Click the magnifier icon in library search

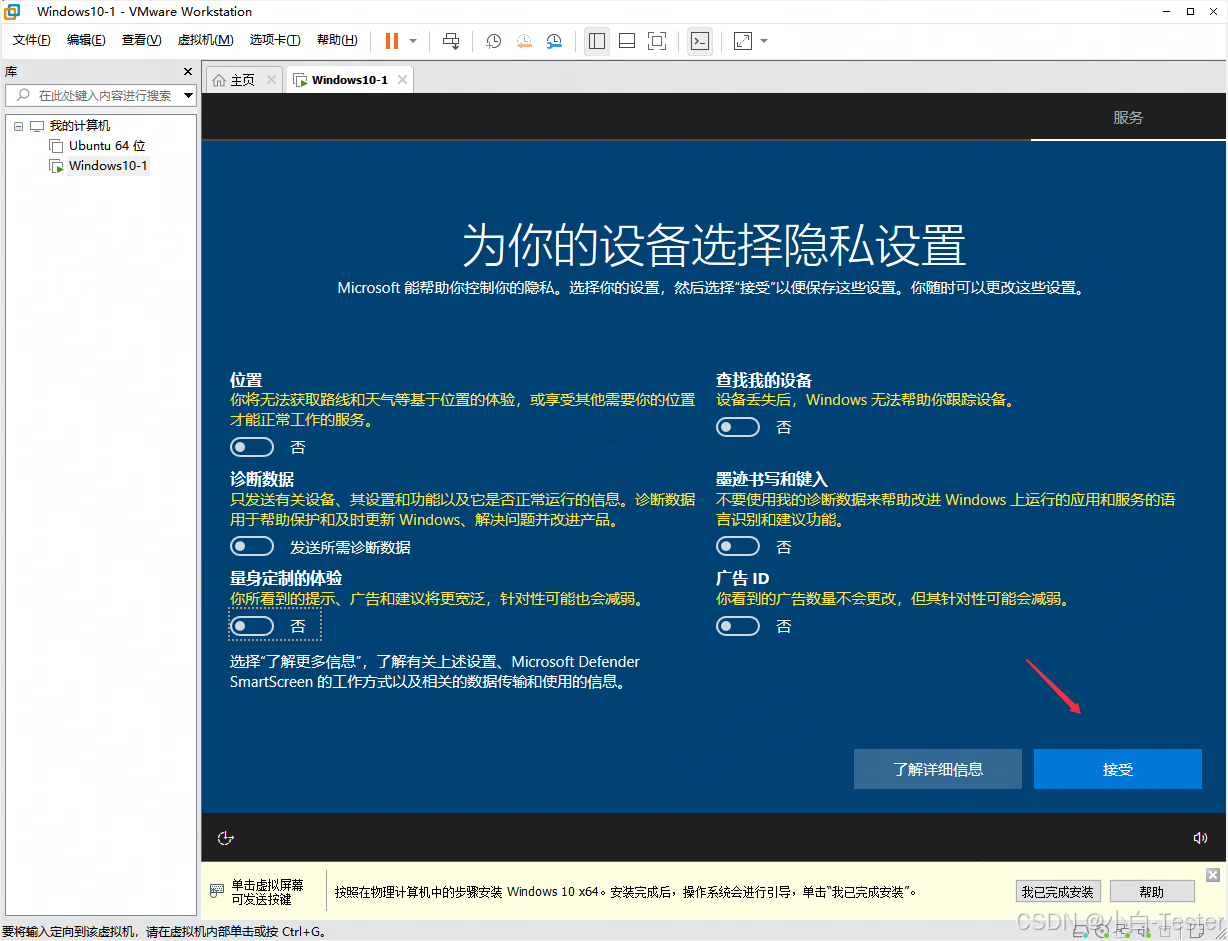(x=22, y=95)
